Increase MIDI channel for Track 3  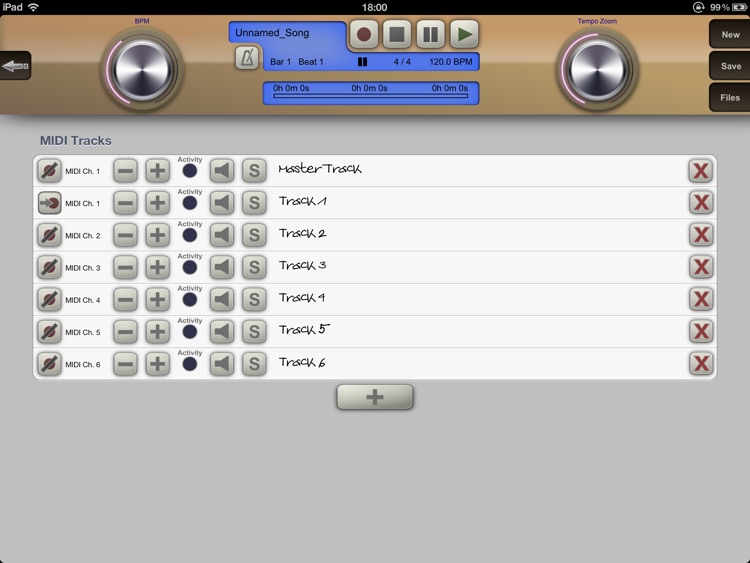(157, 267)
